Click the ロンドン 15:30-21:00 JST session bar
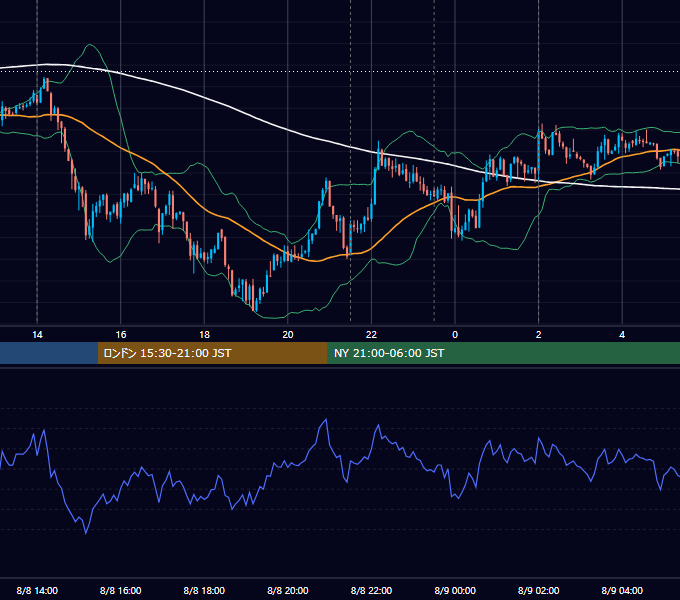This screenshot has width=680, height=600. (212, 353)
